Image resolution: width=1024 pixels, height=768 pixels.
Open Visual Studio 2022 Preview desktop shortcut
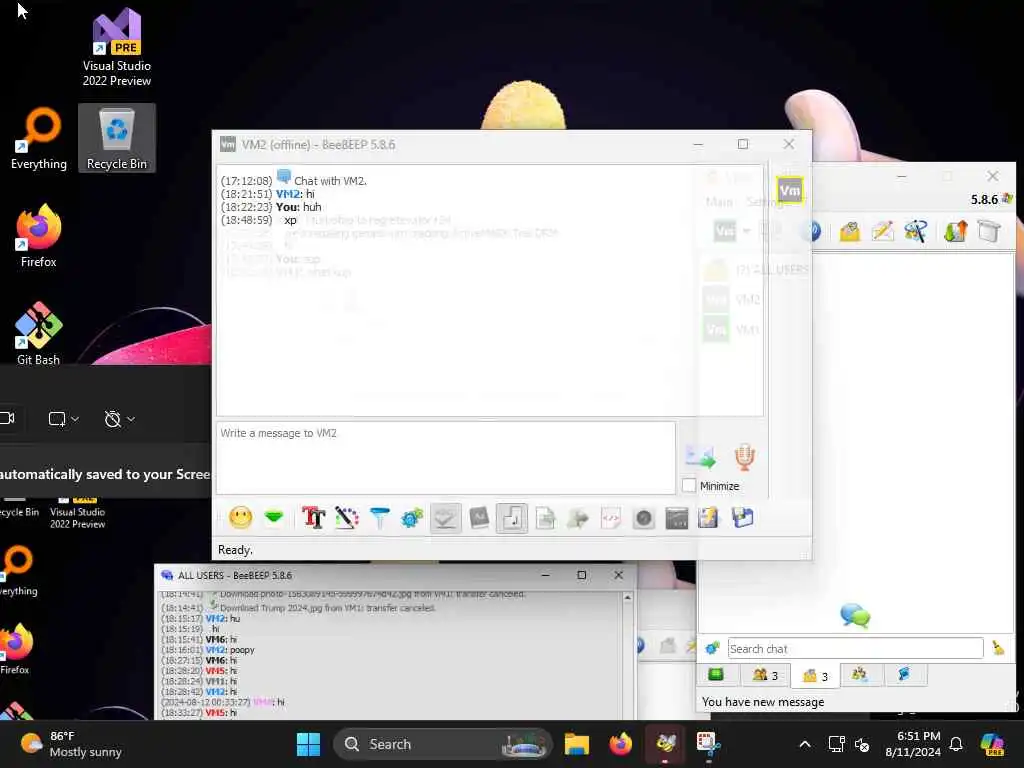coord(116,47)
